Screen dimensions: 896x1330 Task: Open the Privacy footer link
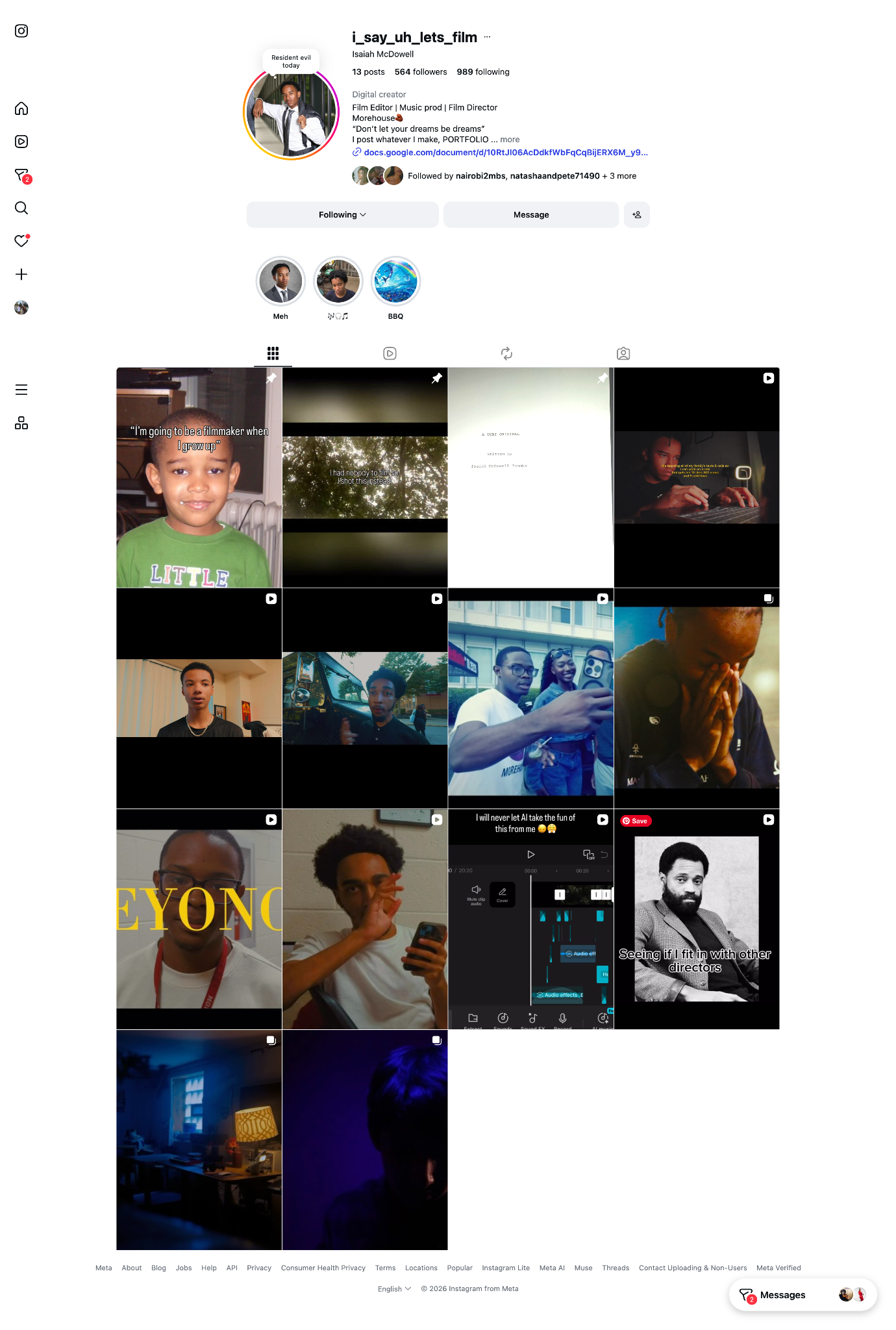259,1268
